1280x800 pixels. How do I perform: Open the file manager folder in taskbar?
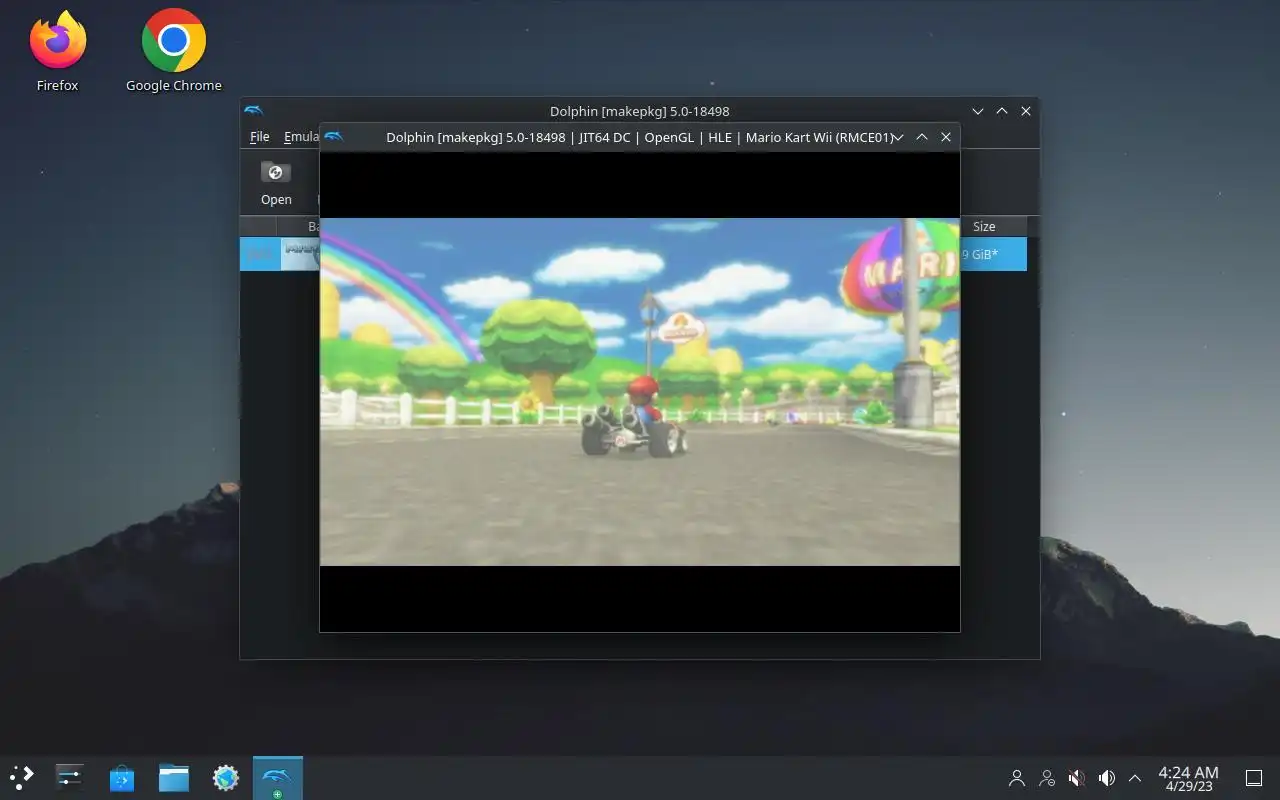pos(174,777)
